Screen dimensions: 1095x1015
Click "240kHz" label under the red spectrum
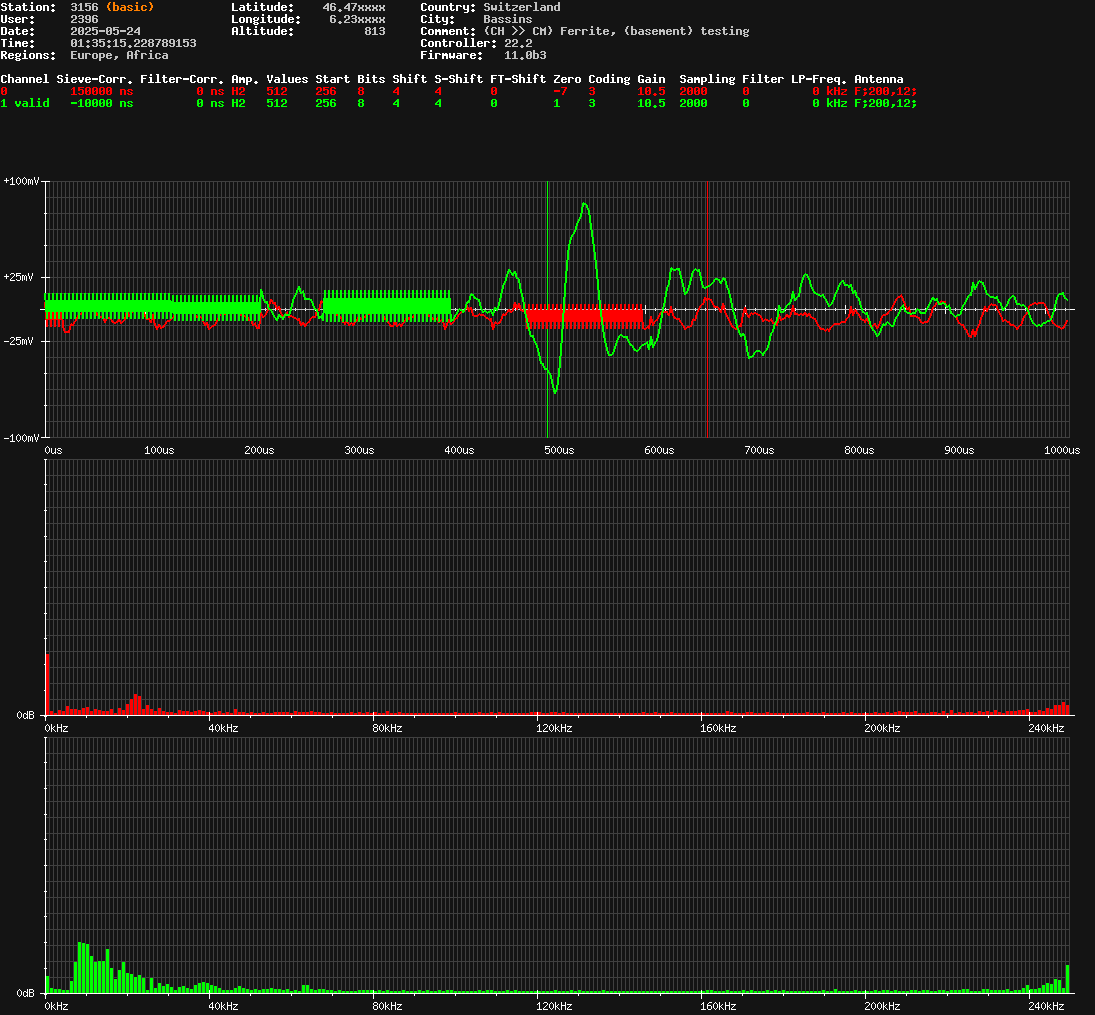point(1047,729)
